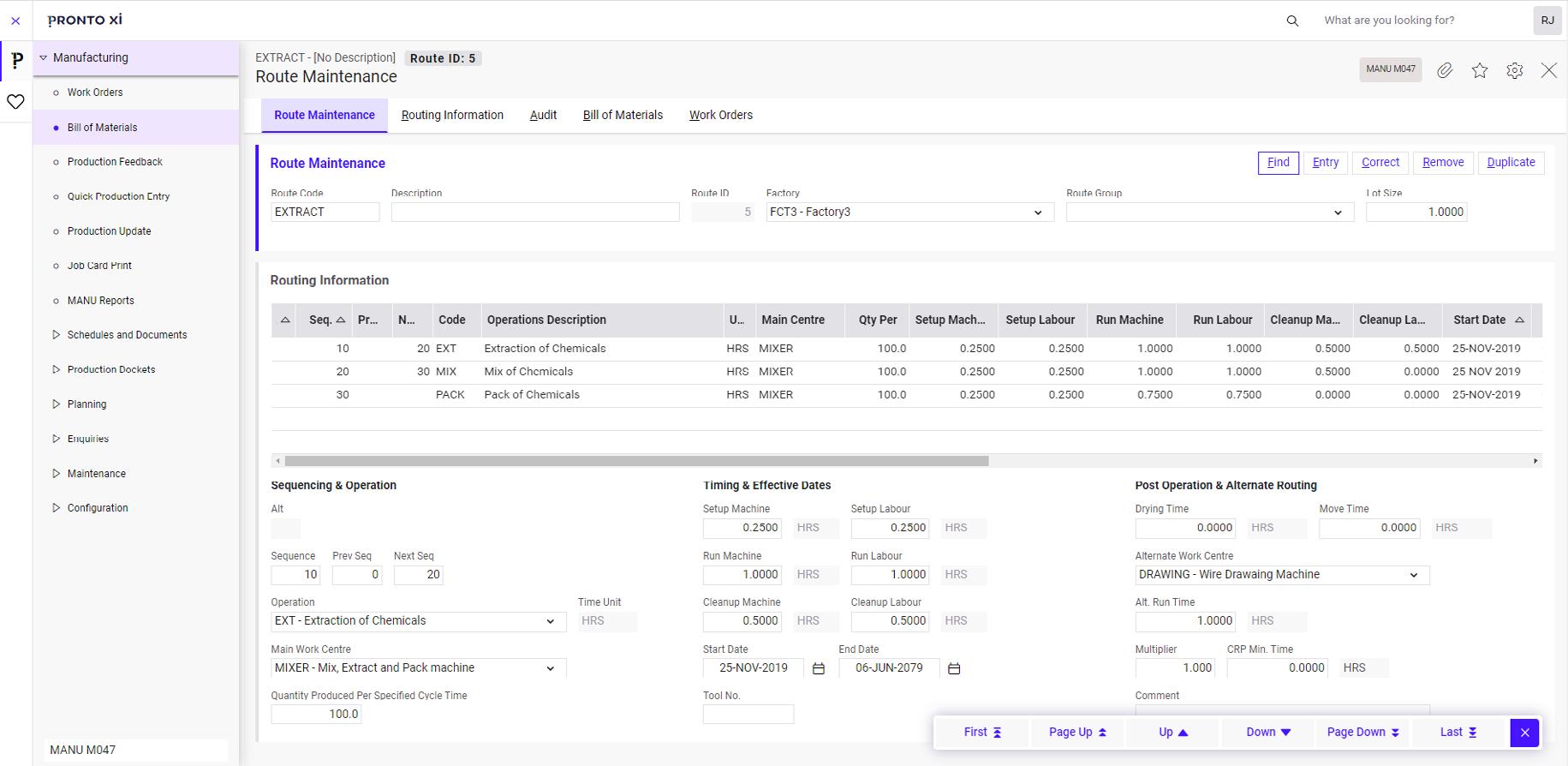The height and width of the screenshot is (766, 1568).
Task: Move Up one record
Action: (1173, 733)
